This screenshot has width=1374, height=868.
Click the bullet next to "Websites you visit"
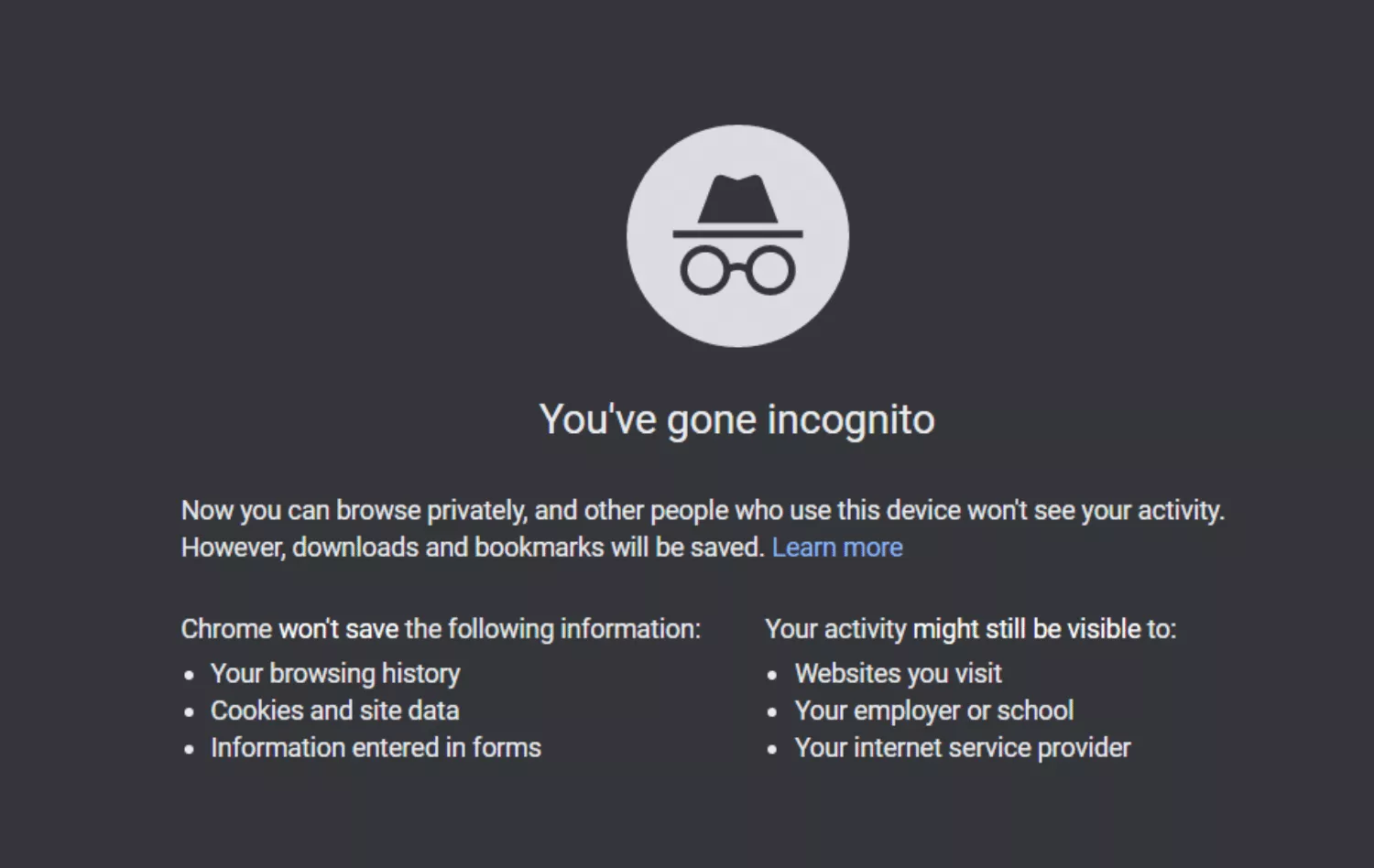point(773,676)
